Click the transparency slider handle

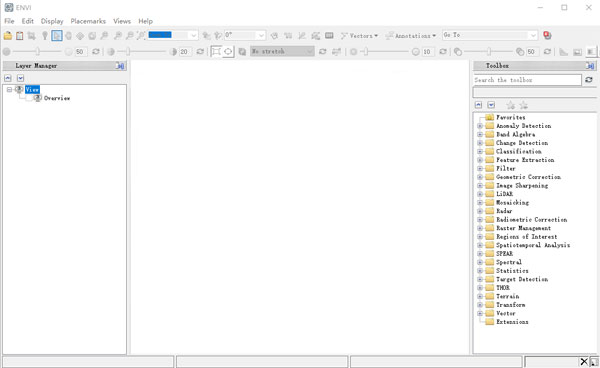pyautogui.click(x=489, y=51)
